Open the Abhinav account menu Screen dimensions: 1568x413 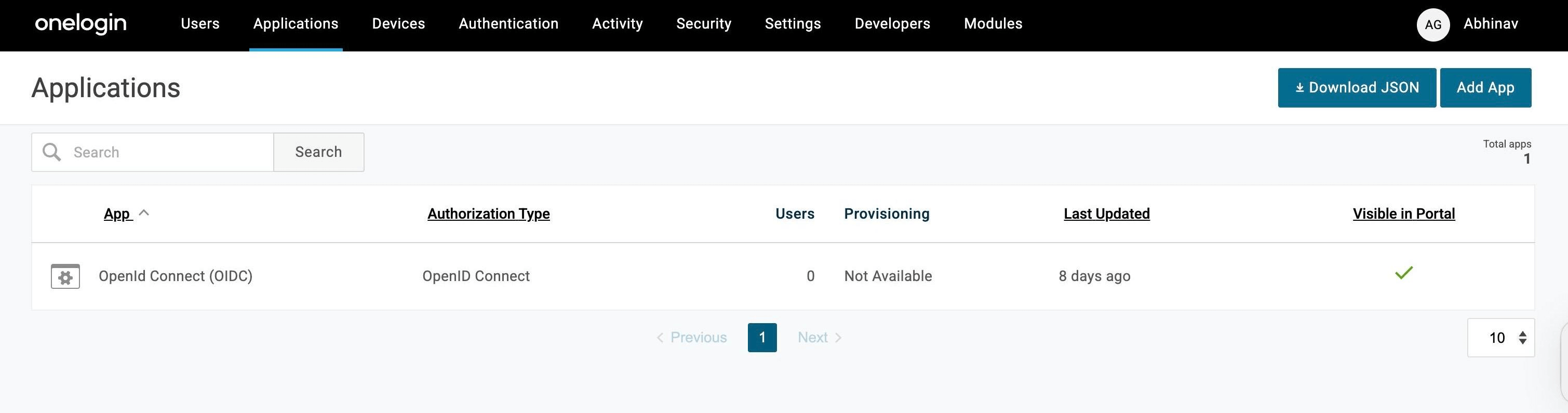click(1491, 24)
